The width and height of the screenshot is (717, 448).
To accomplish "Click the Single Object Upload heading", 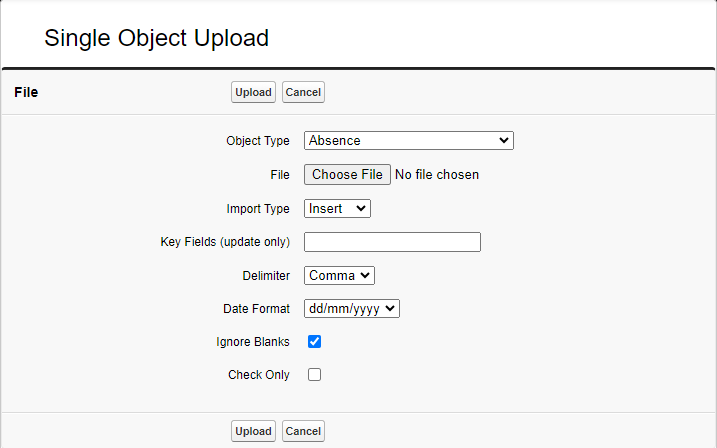I will click(x=156, y=39).
